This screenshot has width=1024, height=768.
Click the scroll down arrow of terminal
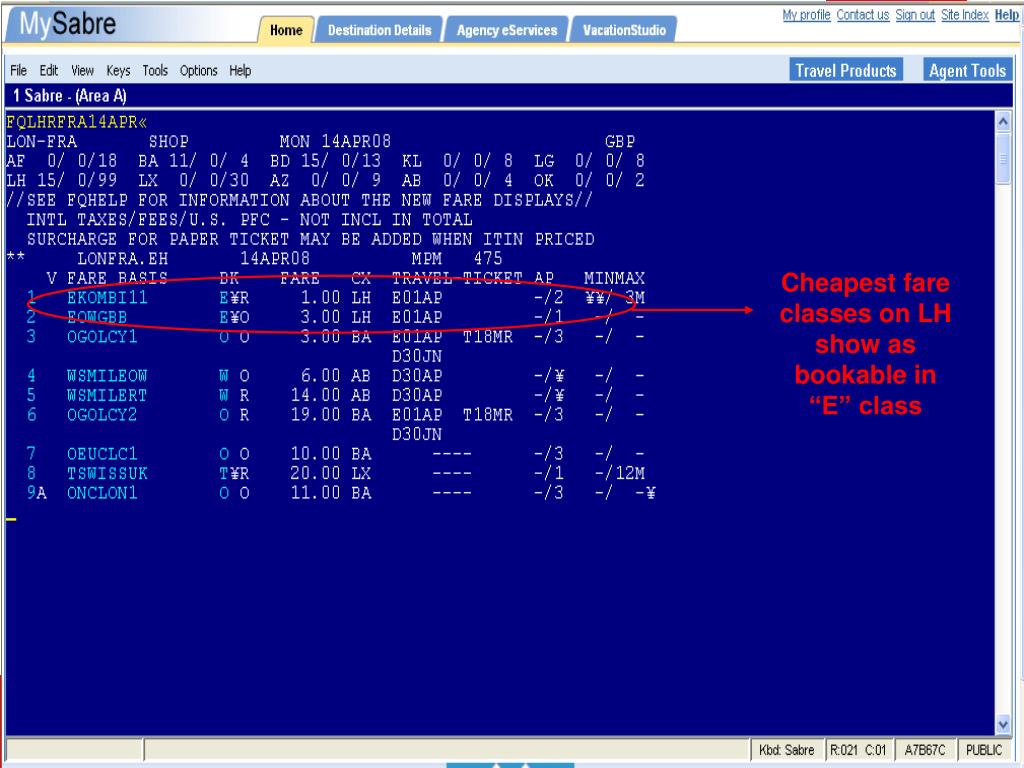(x=1003, y=723)
